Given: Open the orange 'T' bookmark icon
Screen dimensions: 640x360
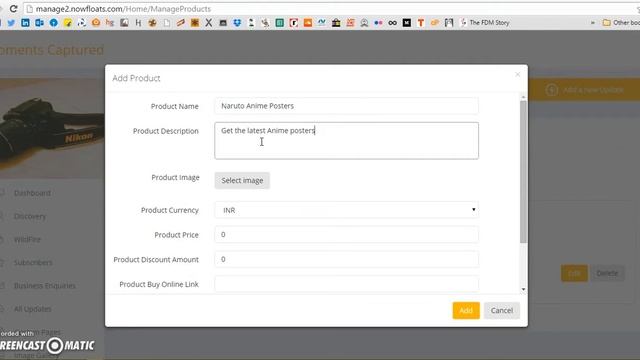Looking at the screenshot, I should click(x=420, y=23).
